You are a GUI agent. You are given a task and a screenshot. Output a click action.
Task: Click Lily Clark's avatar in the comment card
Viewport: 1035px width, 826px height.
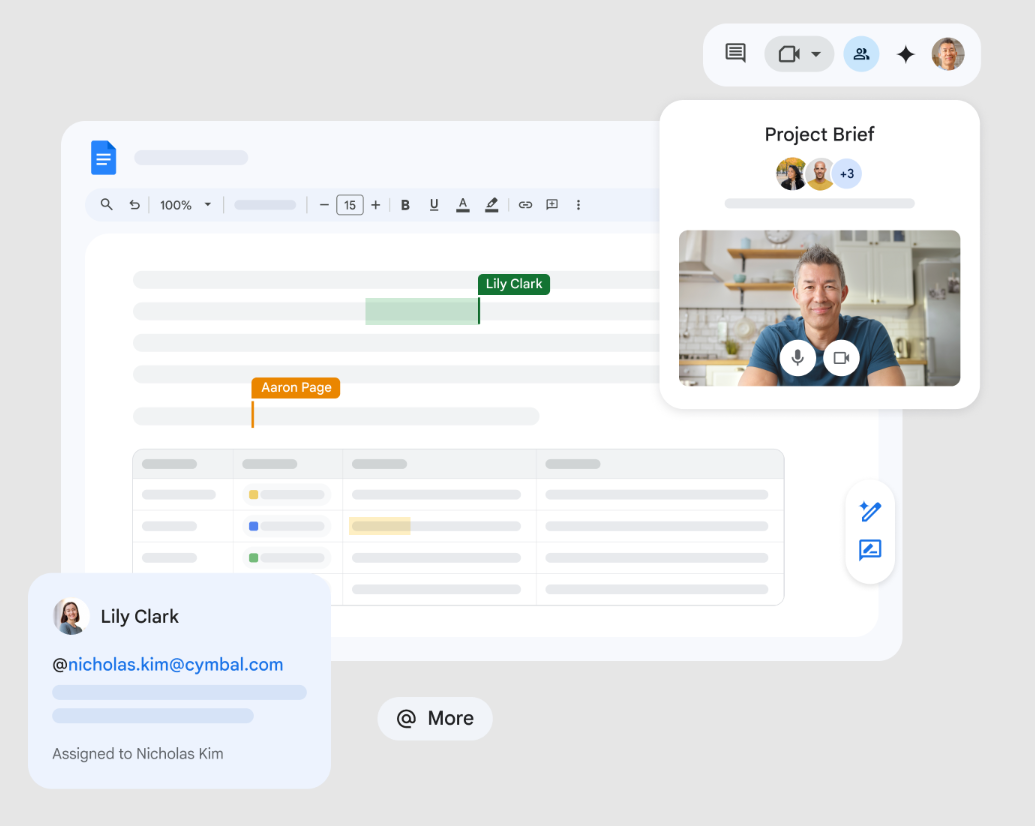(x=71, y=616)
